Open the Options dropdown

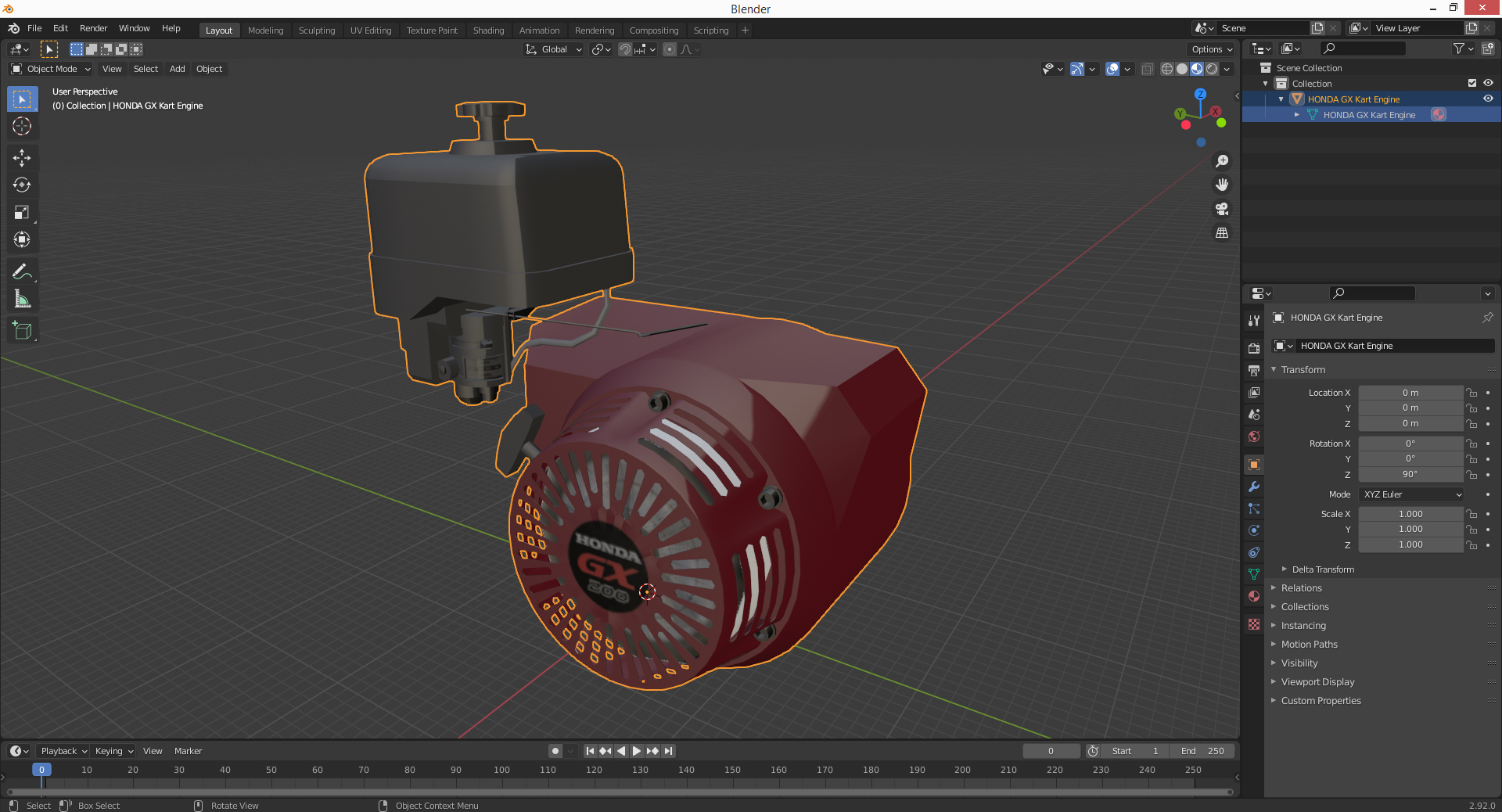coord(1212,49)
